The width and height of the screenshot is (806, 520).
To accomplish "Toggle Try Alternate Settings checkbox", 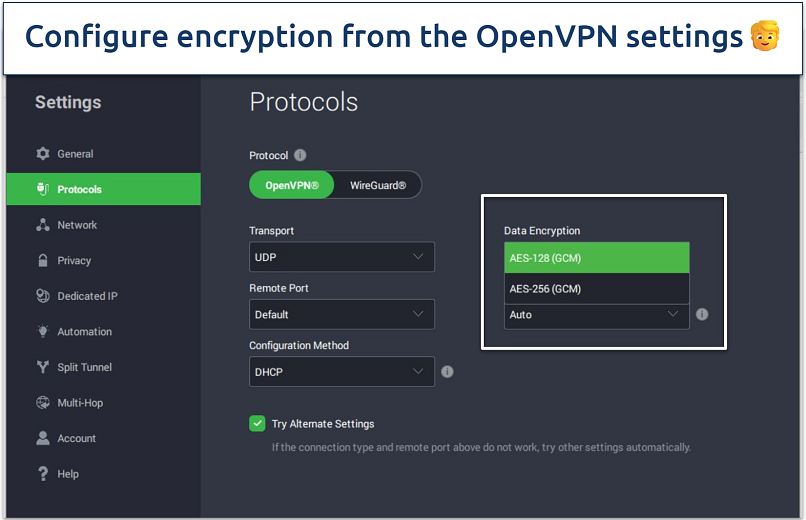I will point(257,423).
